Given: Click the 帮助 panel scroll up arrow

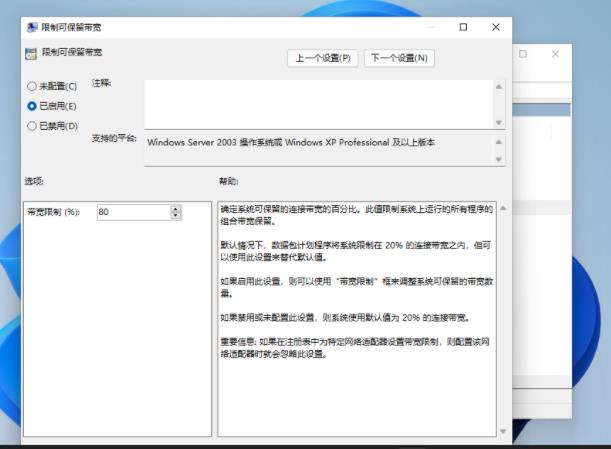Looking at the screenshot, I should (502, 208).
